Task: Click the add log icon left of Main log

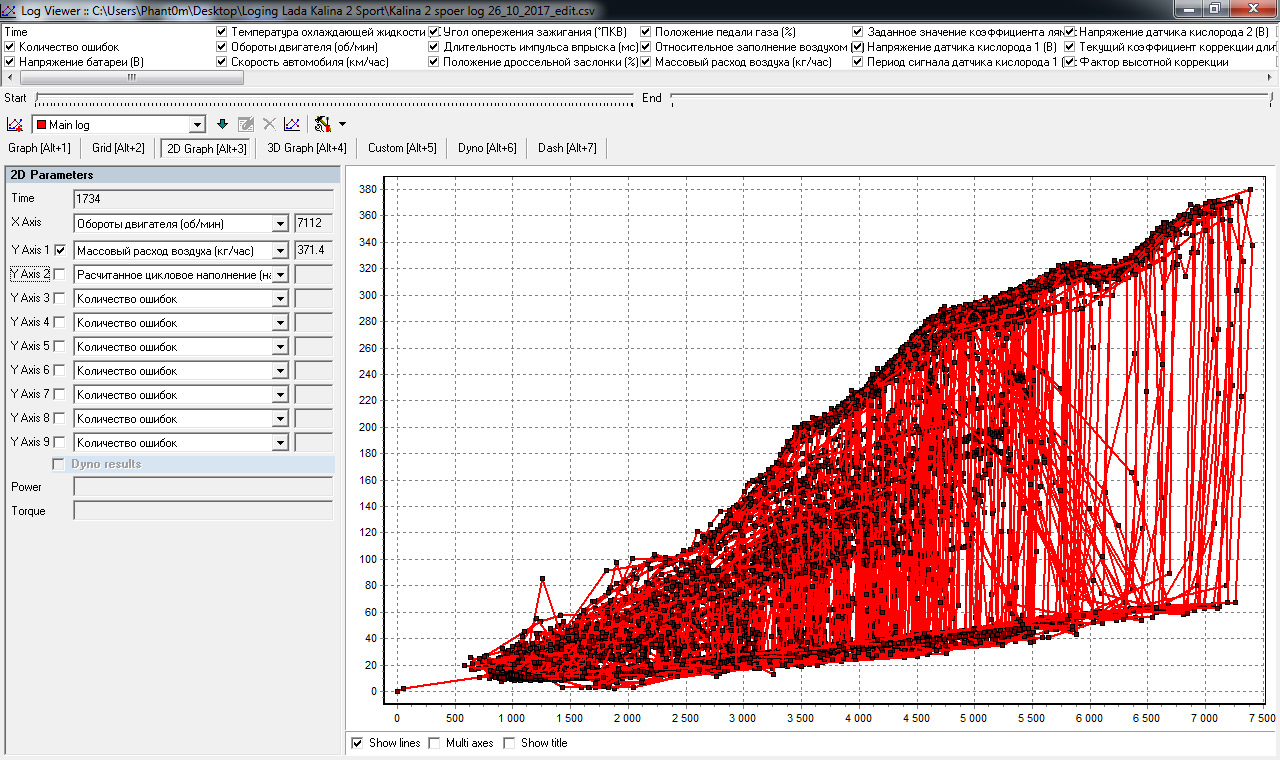Action: click(x=15, y=124)
